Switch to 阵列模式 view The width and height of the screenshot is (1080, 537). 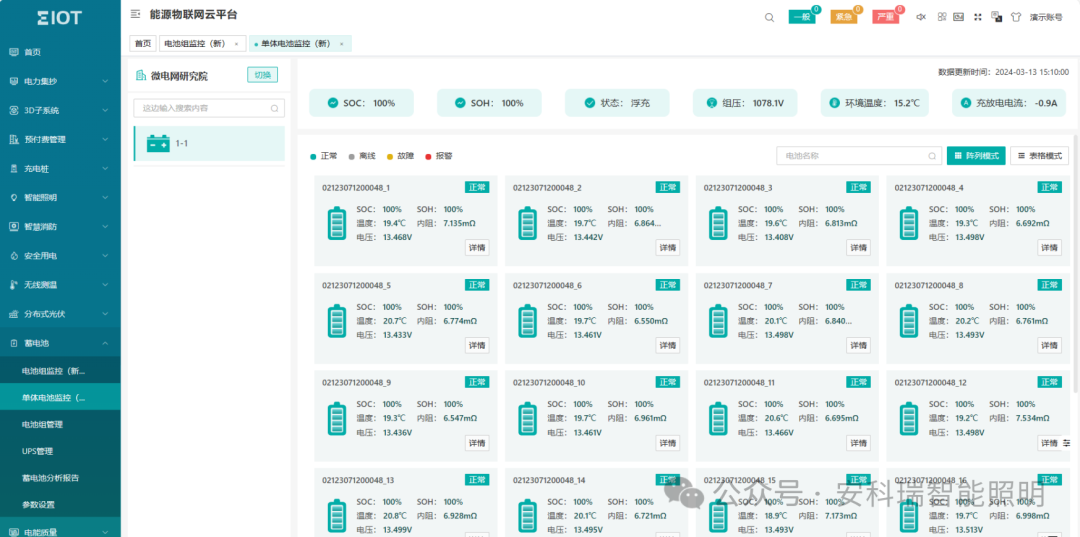coord(977,156)
